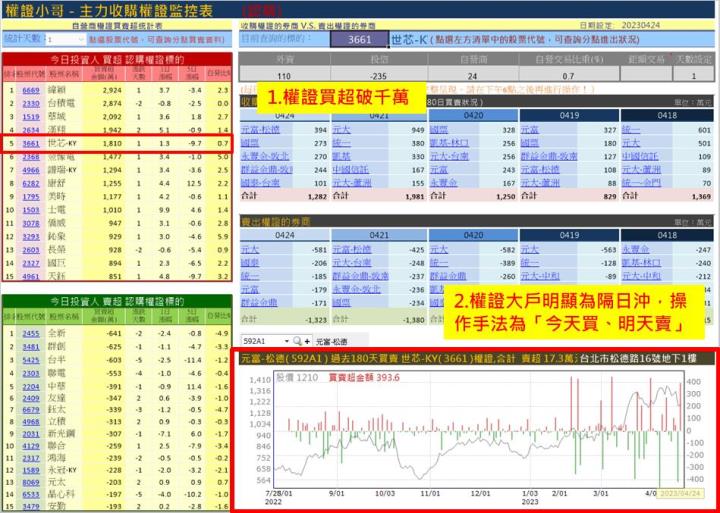Open 國票 broker link with value 273
The image size is (720, 513).
(250, 143)
